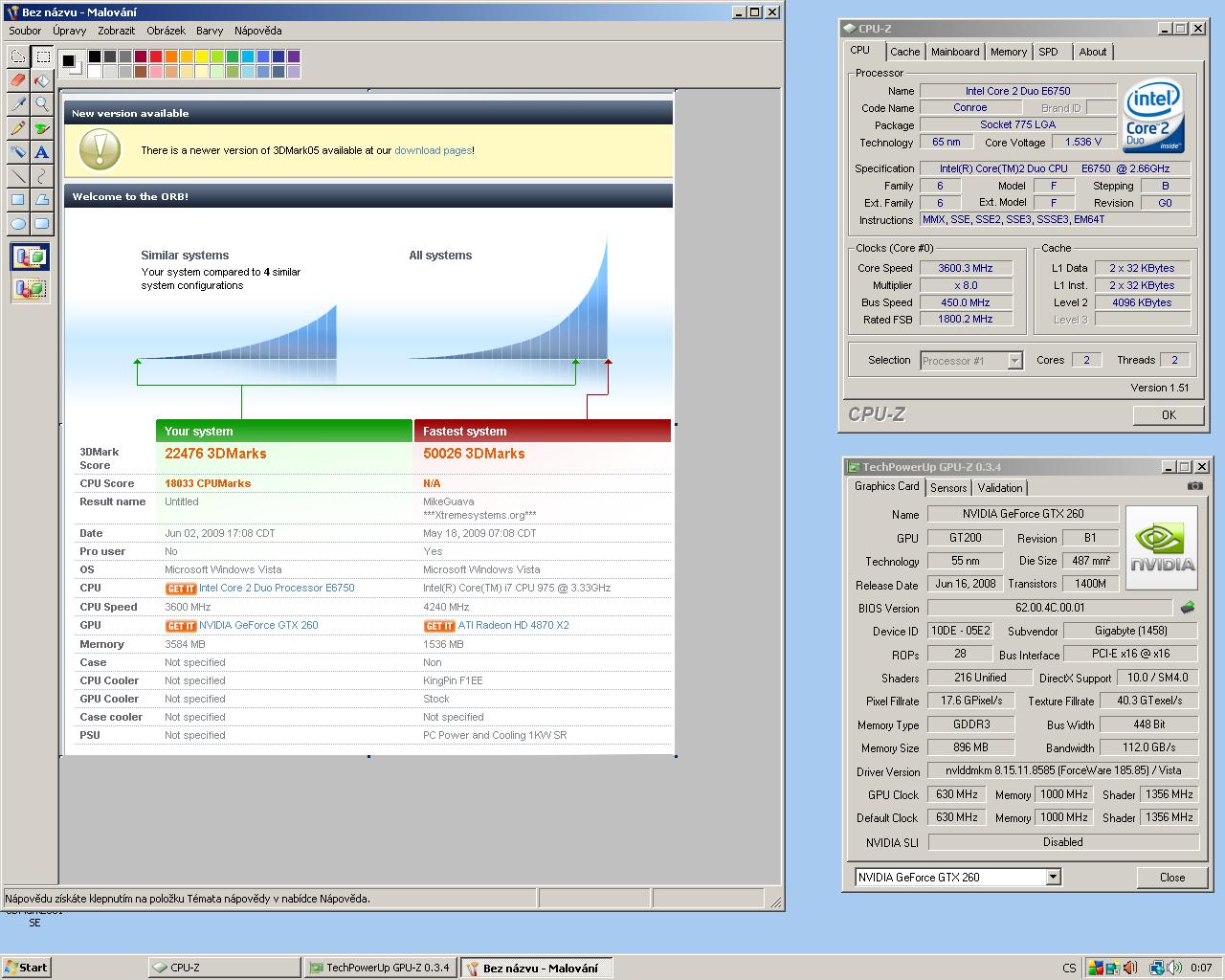Switch to the Validation tab in GPU-Z
The image size is (1225, 980).
1000,488
